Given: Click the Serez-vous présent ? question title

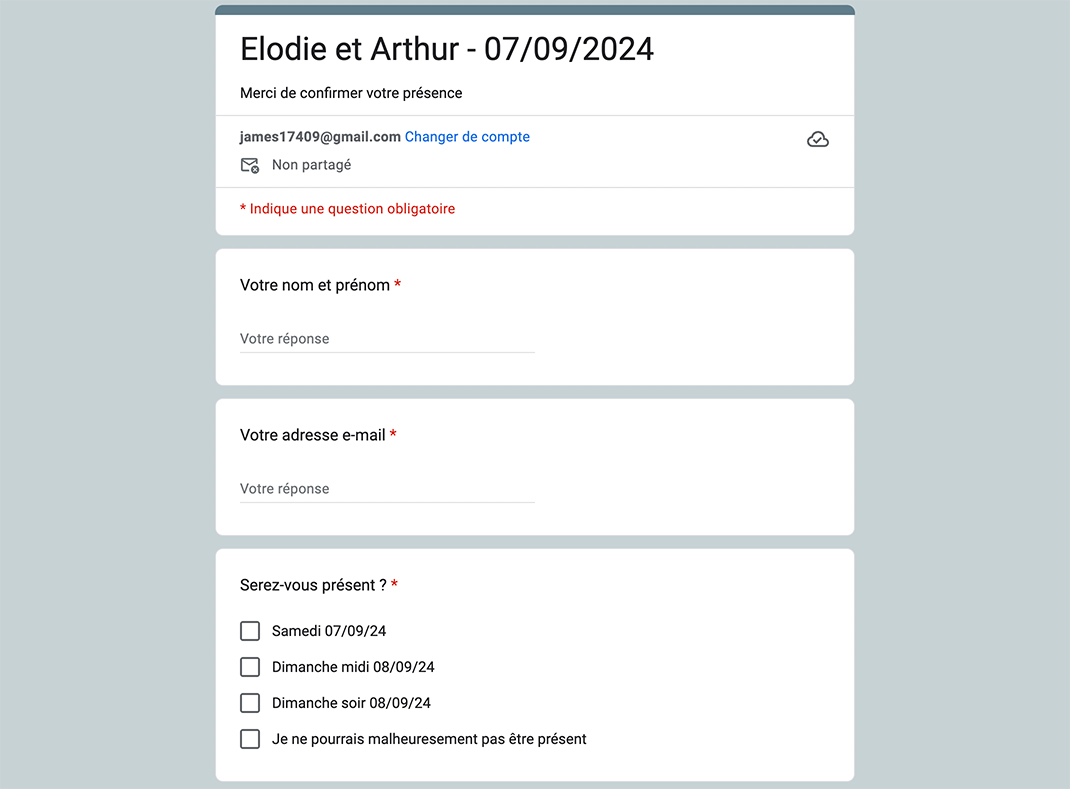Looking at the screenshot, I should click(x=313, y=586).
